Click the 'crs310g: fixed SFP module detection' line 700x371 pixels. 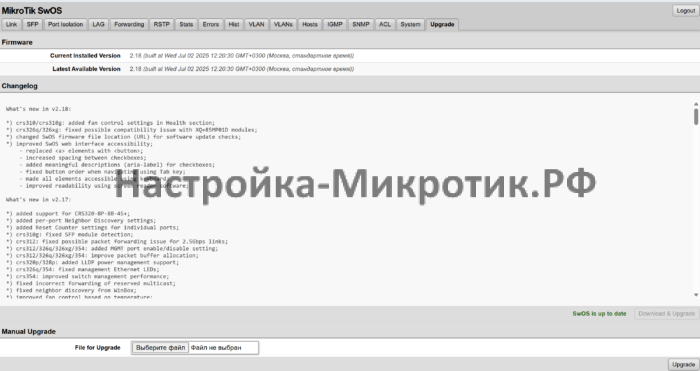tap(70, 235)
